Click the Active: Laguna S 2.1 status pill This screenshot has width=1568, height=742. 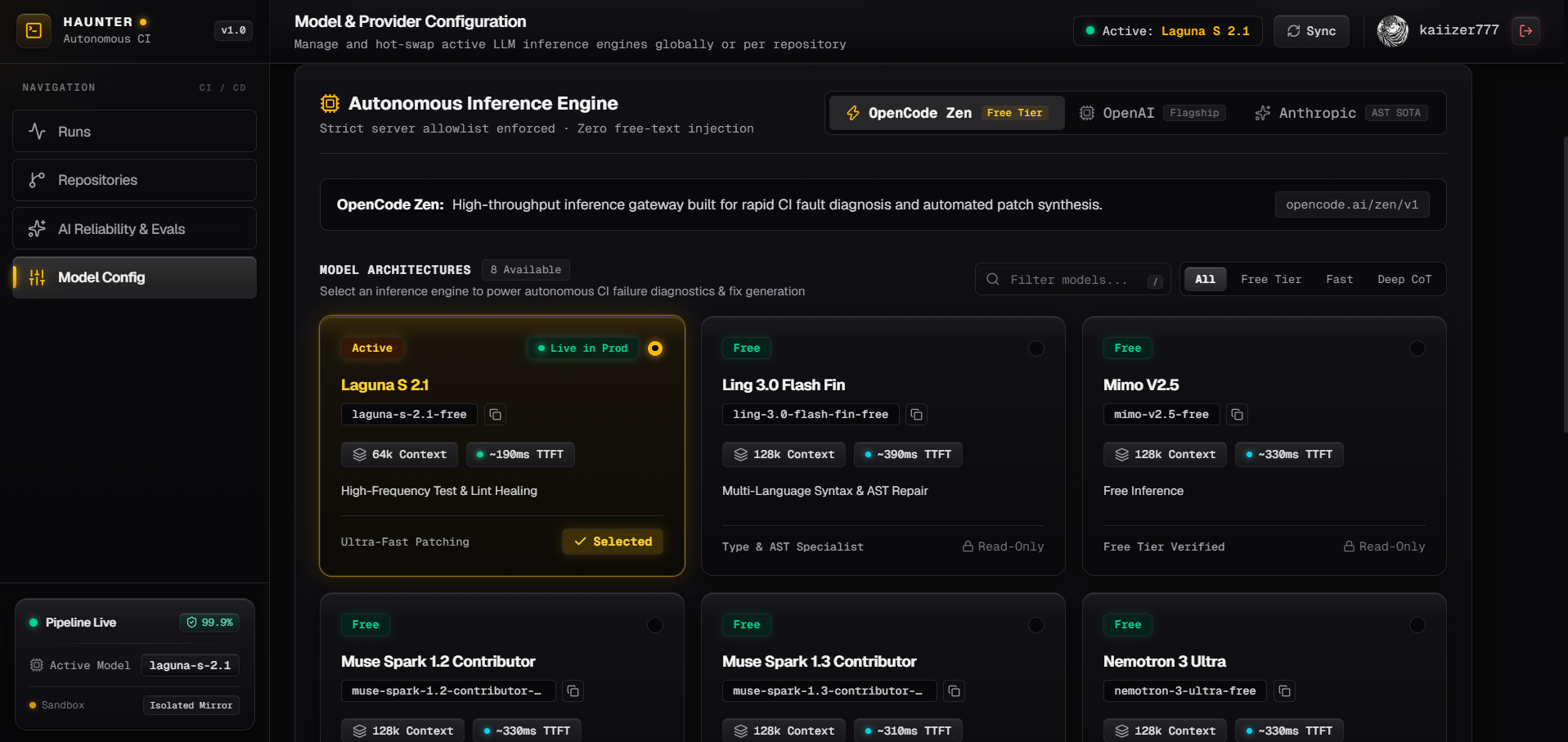(1167, 31)
